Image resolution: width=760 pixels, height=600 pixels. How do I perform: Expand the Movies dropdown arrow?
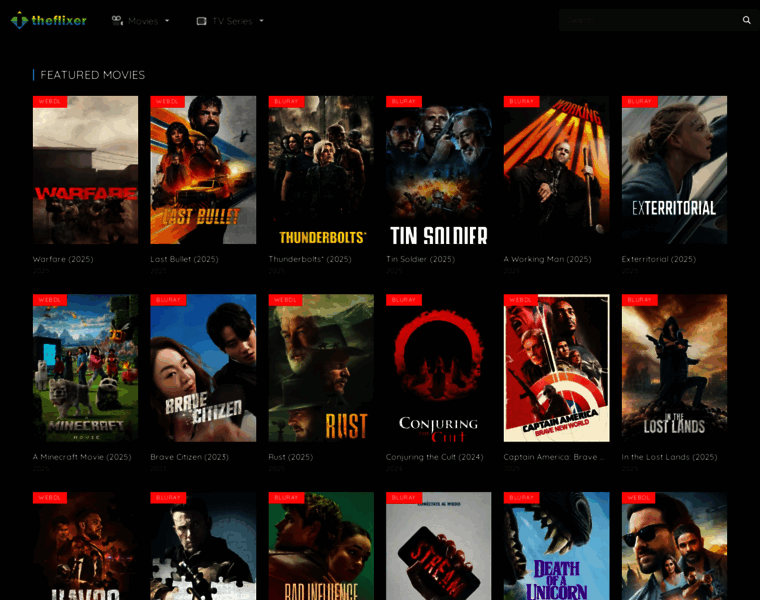pyautogui.click(x=167, y=21)
